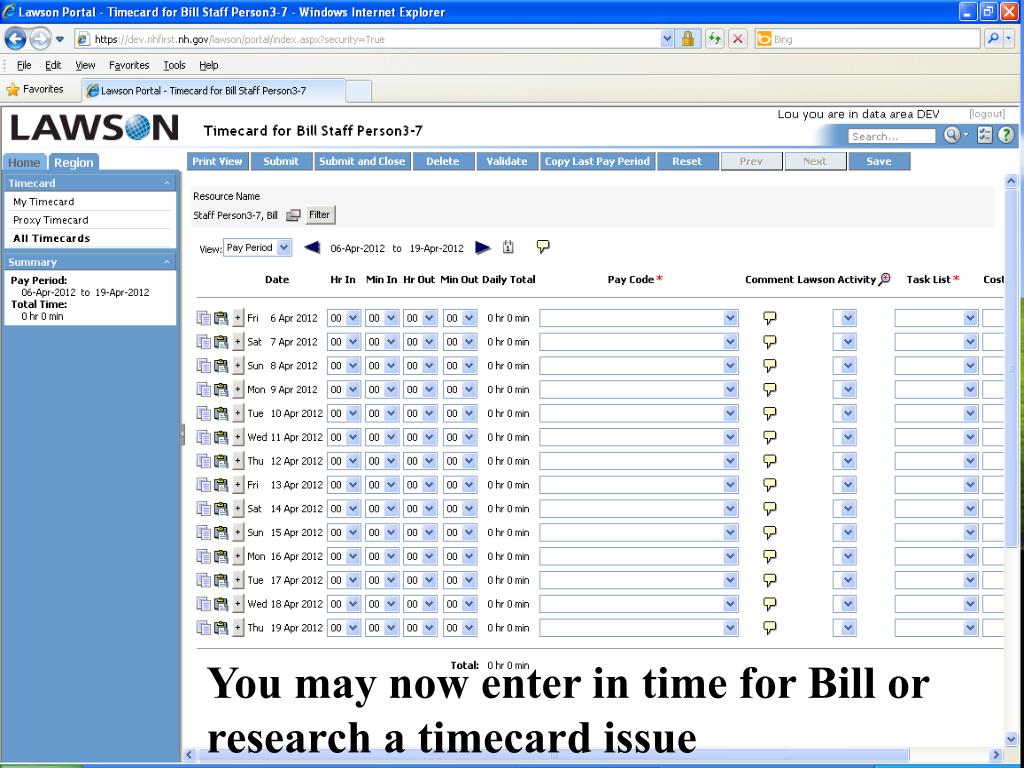The height and width of the screenshot is (768, 1024).
Task: Click Copy Last Pay Period button
Action: click(x=597, y=161)
